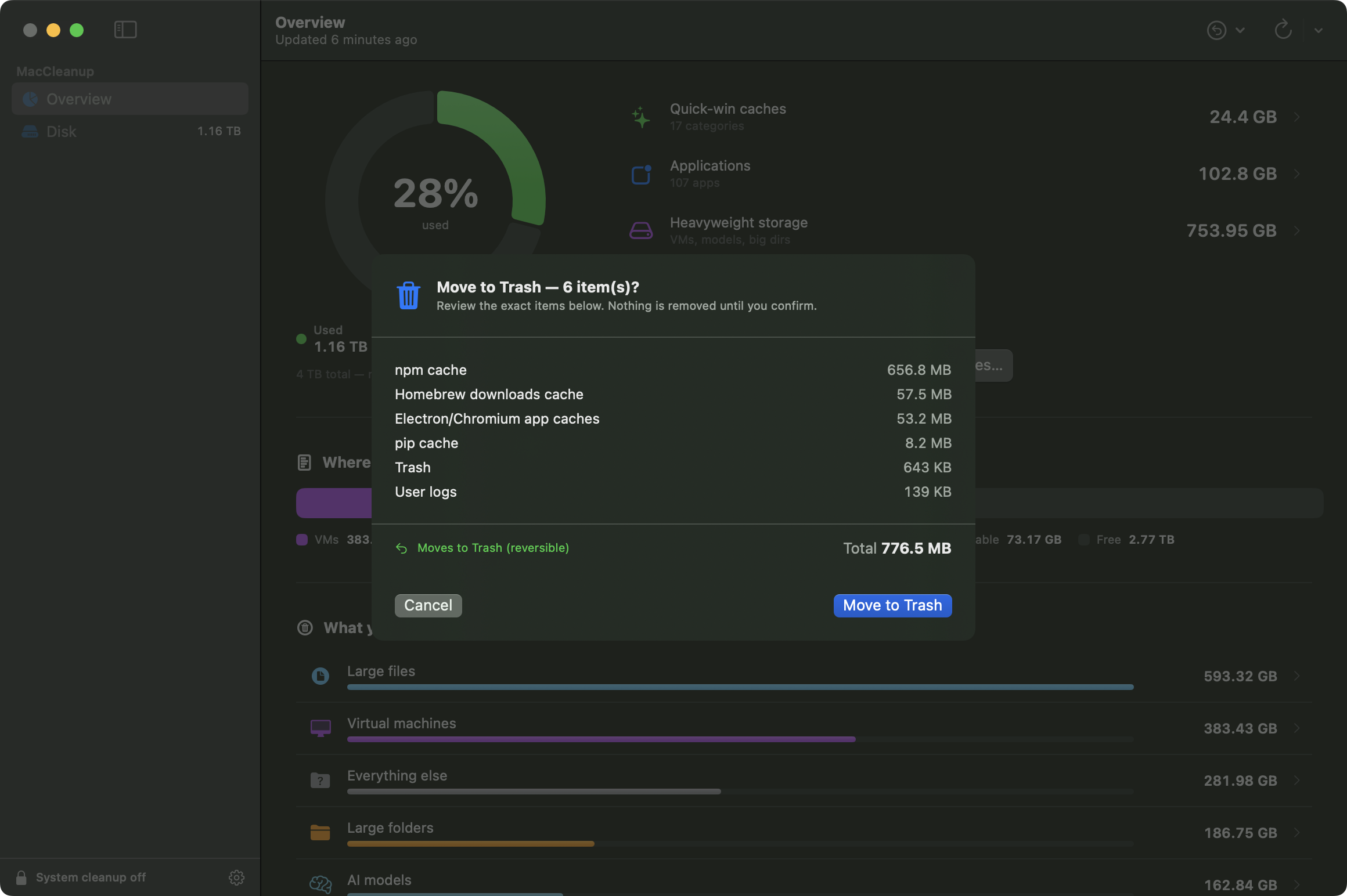The width and height of the screenshot is (1347, 896).
Task: Click the history clock icon
Action: (1216, 30)
